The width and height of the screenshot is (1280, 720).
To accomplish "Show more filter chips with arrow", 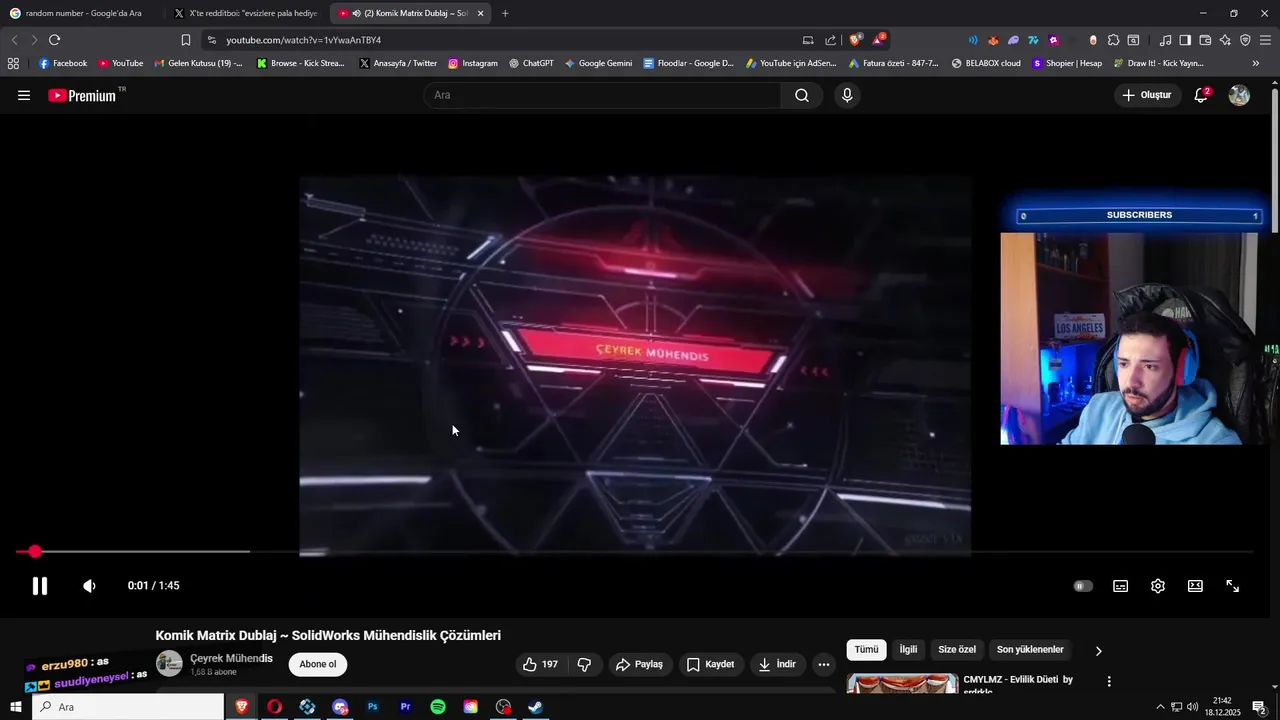I will click(x=1098, y=651).
